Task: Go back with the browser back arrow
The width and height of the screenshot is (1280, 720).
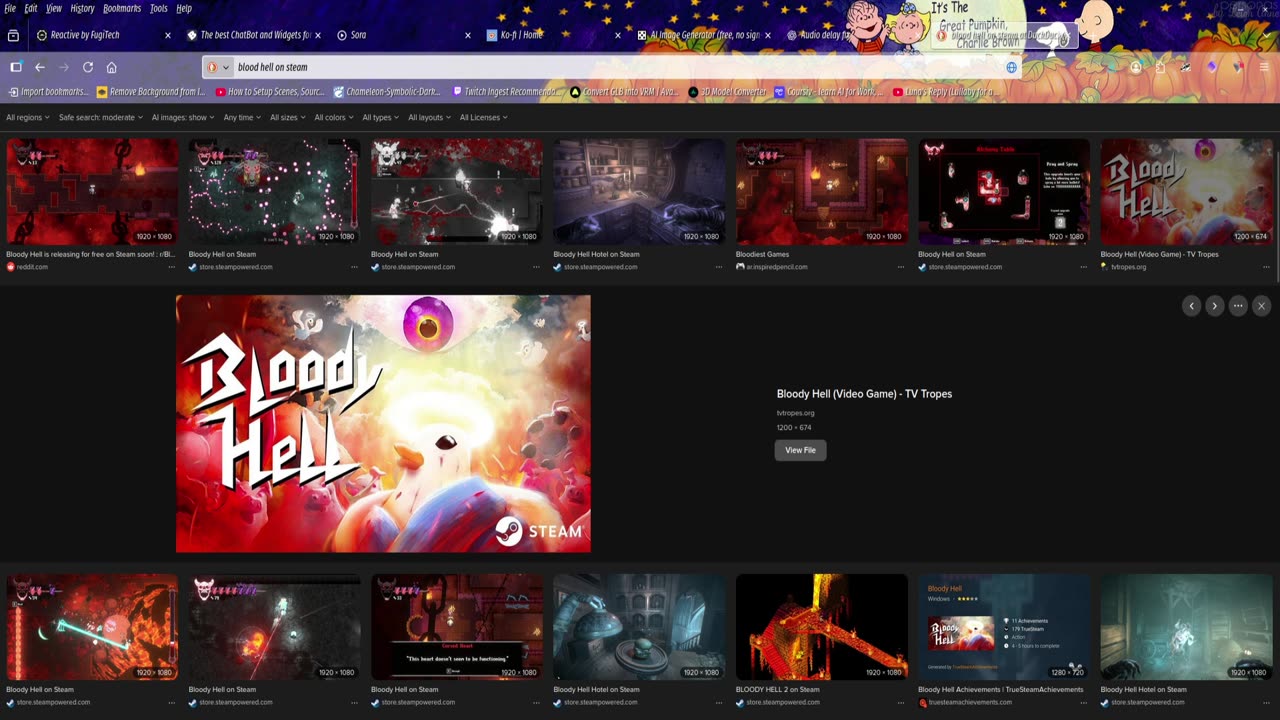Action: click(40, 67)
